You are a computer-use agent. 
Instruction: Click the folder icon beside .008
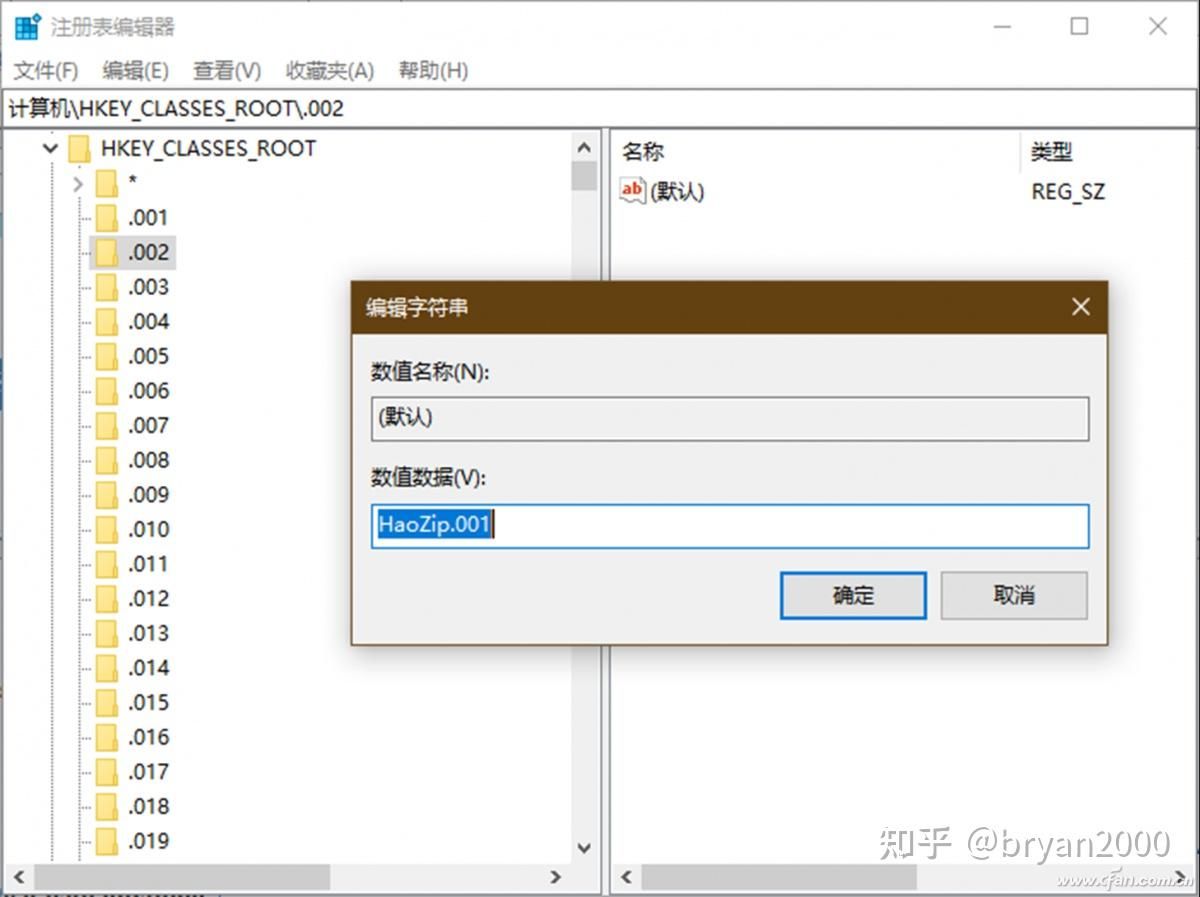coord(106,460)
